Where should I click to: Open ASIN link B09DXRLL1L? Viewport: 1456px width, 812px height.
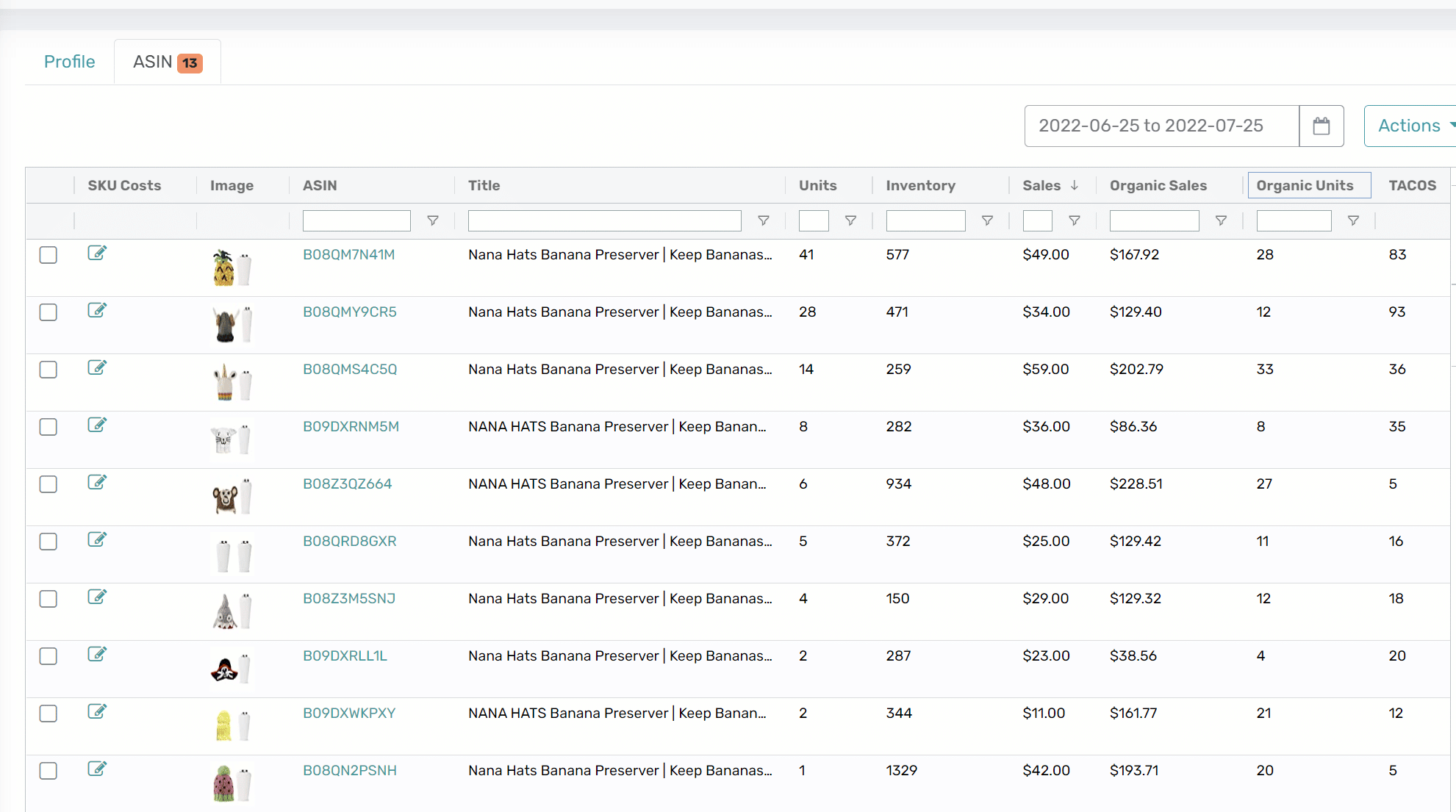[345, 655]
